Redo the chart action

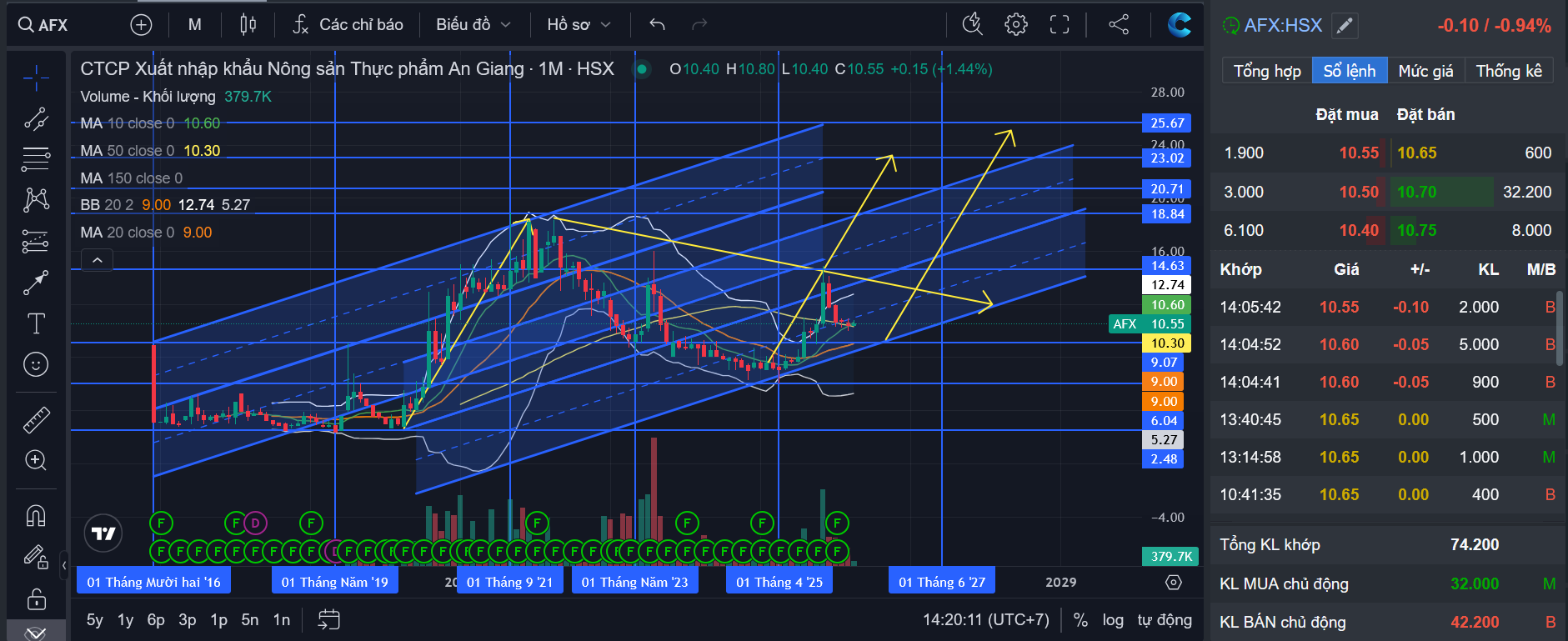[699, 25]
